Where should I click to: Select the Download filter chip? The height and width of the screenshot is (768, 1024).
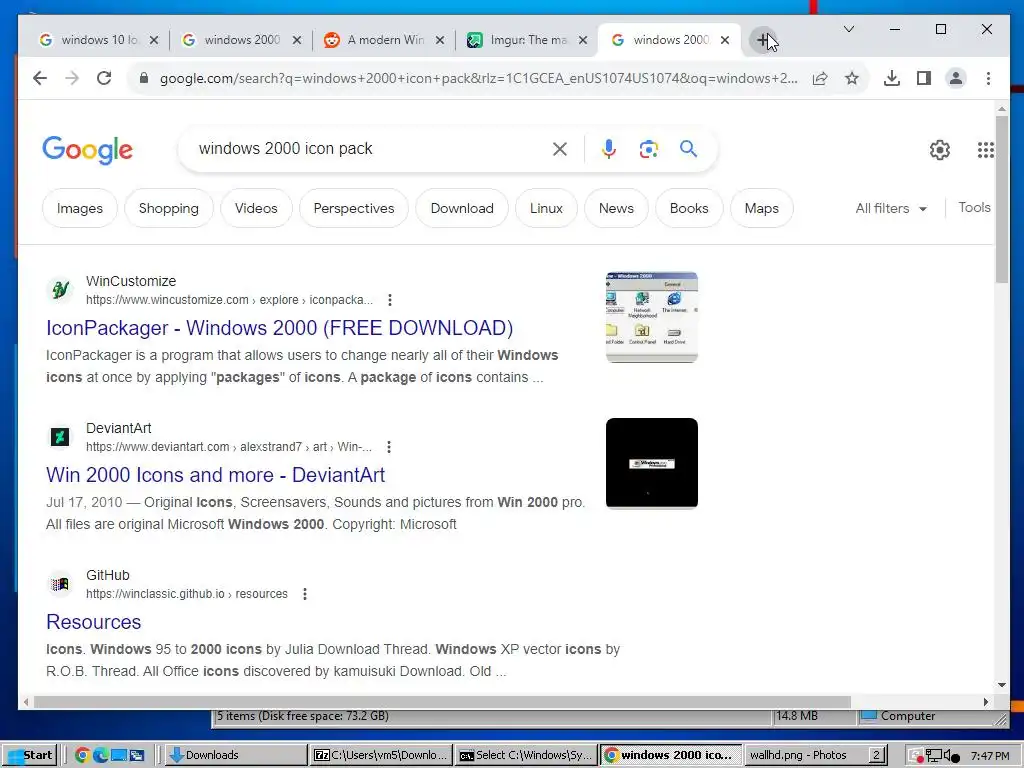pos(462,208)
